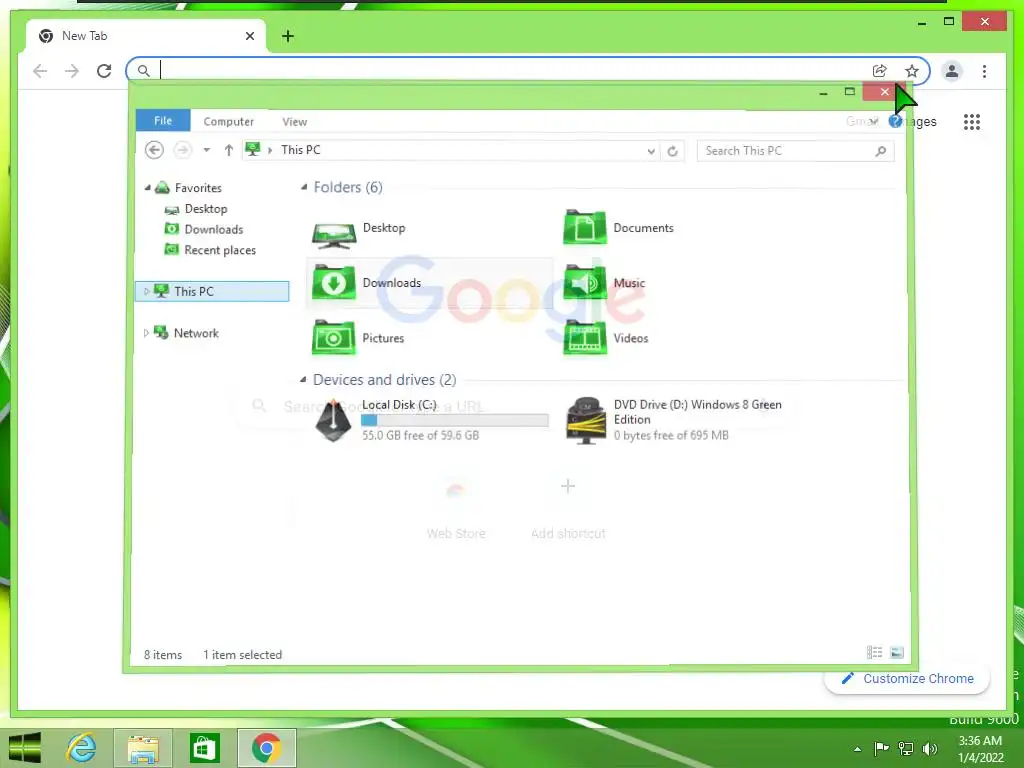This screenshot has width=1024, height=768.
Task: Click Chrome's forward arrow button
Action: pyautogui.click(x=72, y=71)
